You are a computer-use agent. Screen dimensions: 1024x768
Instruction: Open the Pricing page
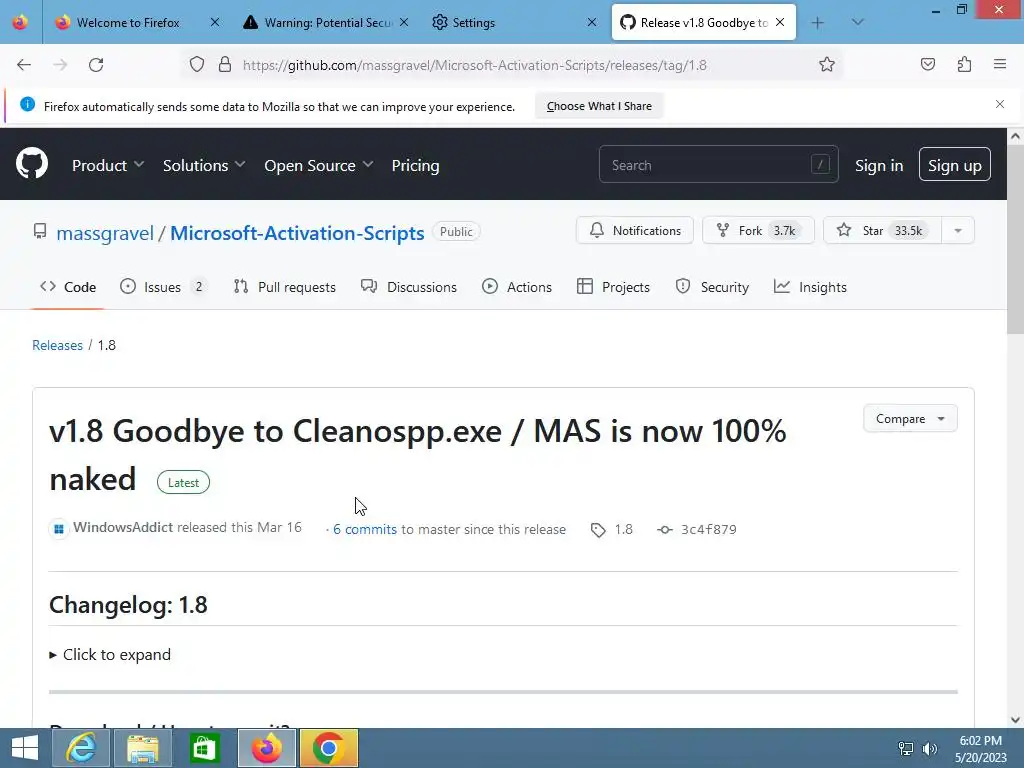tap(415, 166)
